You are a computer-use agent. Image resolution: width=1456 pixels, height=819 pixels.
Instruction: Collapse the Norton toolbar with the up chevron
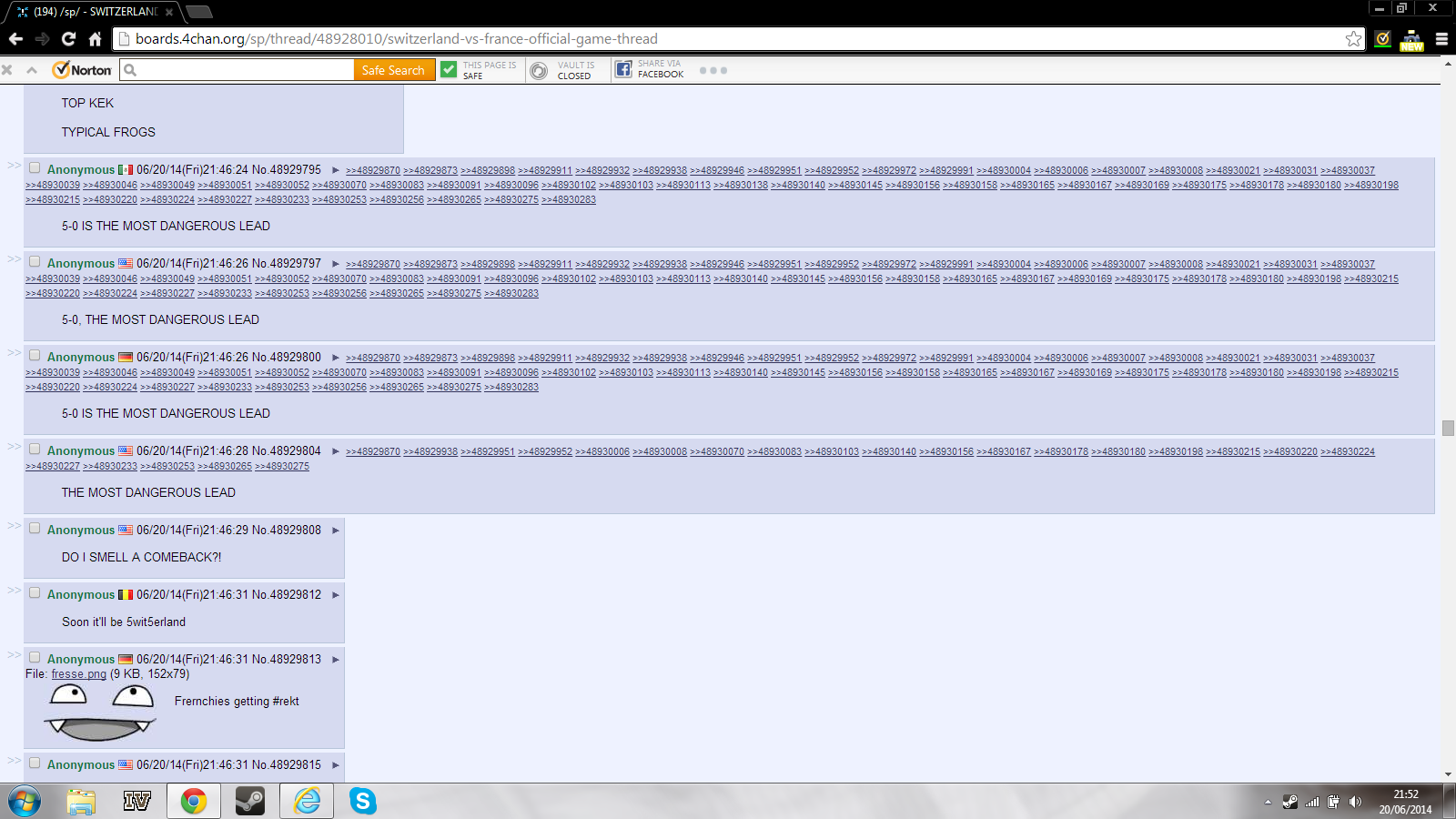click(x=32, y=70)
